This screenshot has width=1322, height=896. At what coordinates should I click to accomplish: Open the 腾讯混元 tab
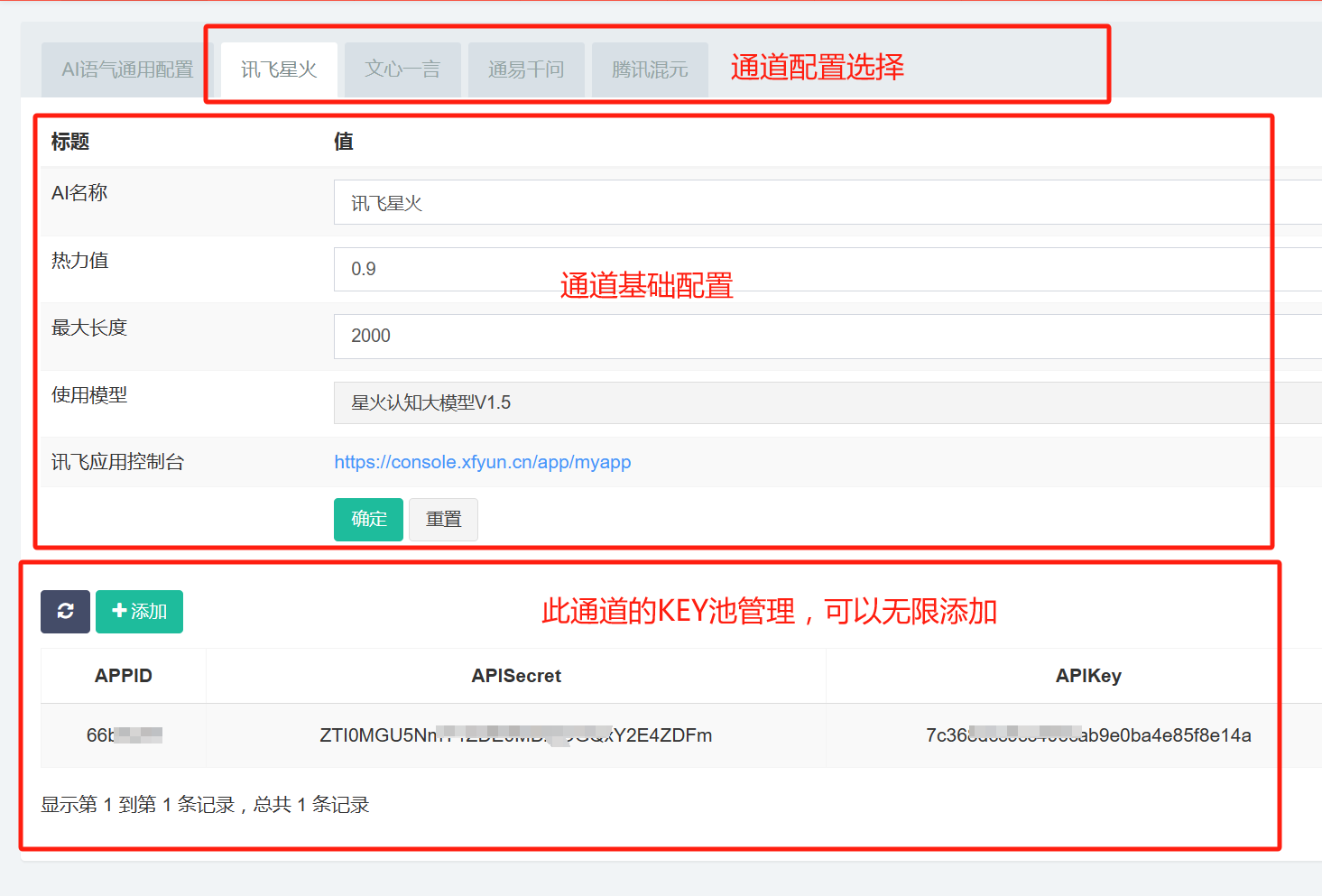click(x=650, y=69)
